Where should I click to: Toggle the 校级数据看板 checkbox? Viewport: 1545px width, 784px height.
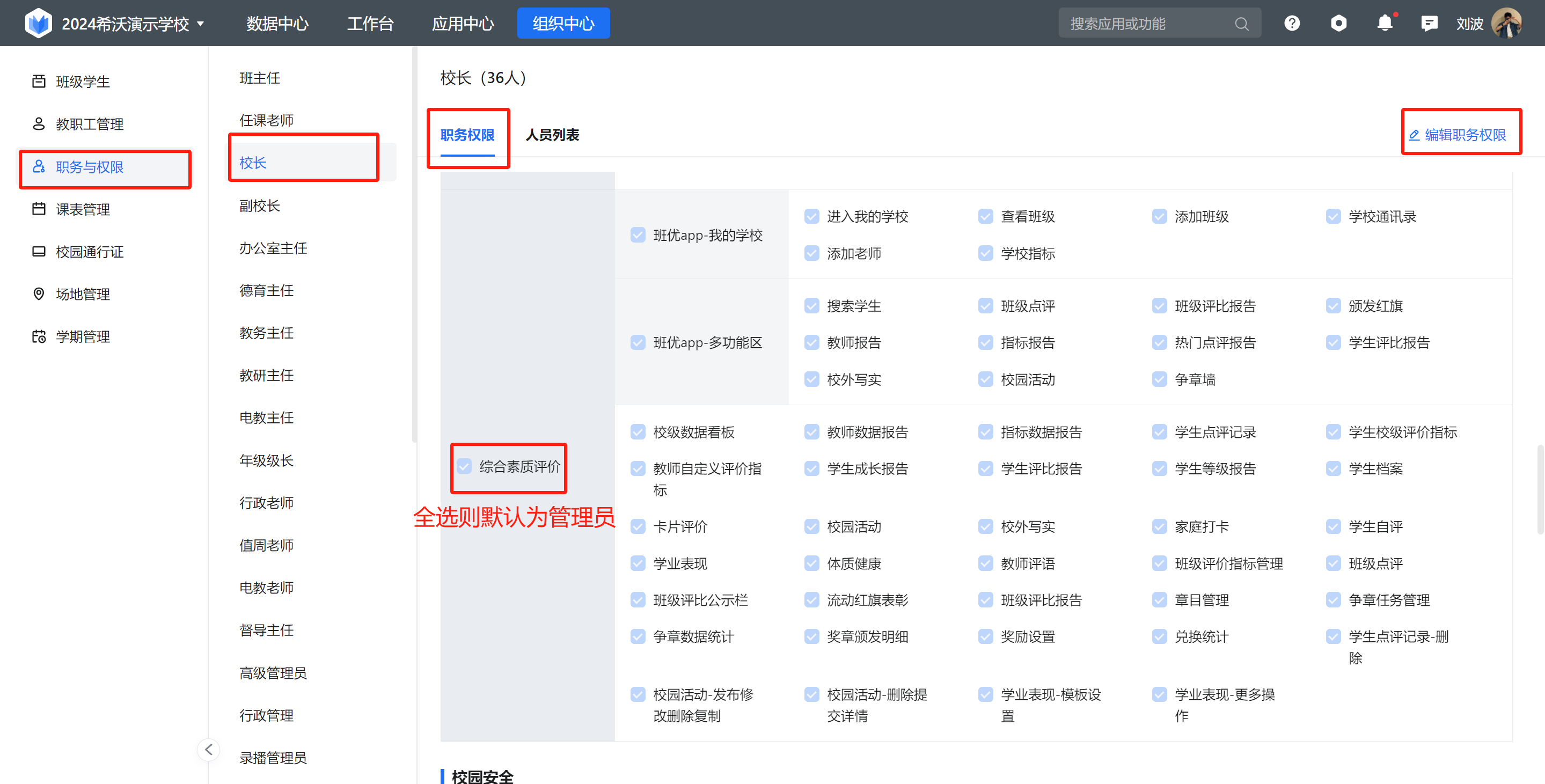pyautogui.click(x=638, y=432)
